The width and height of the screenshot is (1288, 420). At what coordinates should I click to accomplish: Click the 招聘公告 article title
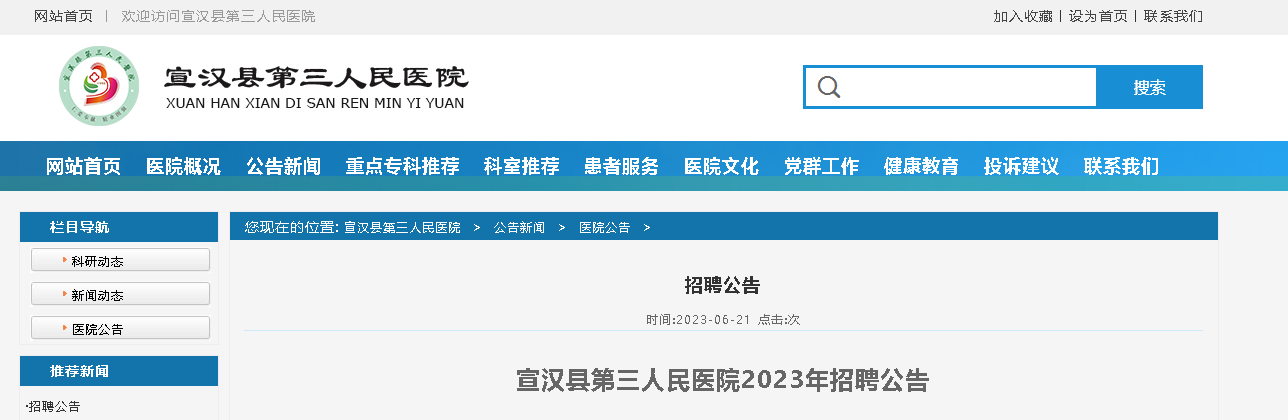[723, 286]
